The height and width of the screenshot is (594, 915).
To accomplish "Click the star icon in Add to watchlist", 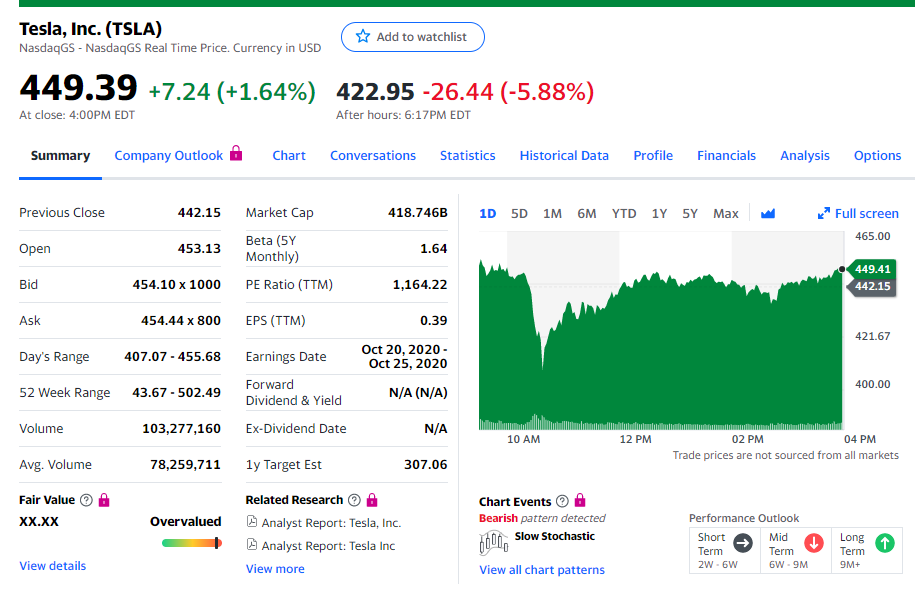I will [362, 37].
